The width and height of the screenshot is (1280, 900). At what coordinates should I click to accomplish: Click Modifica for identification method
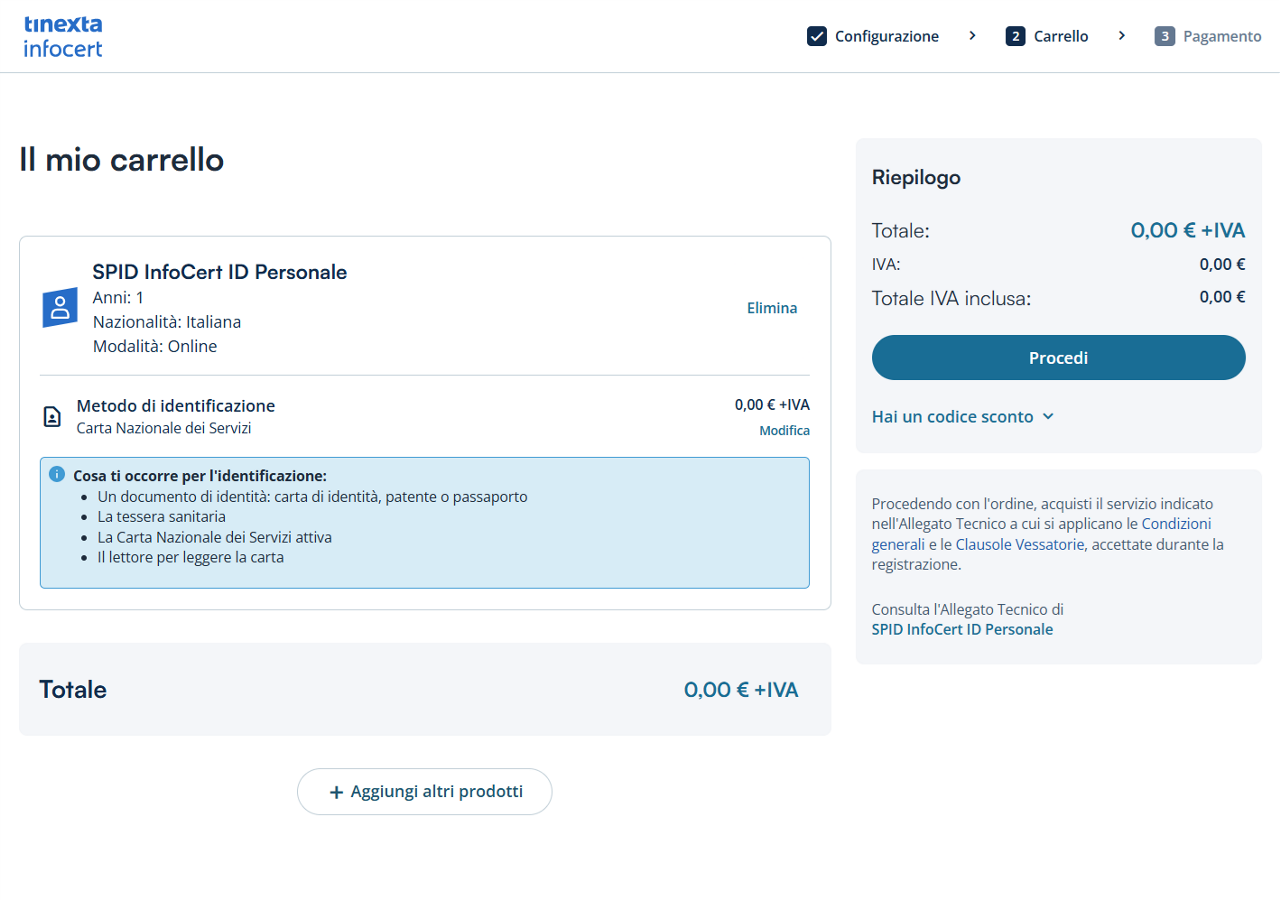click(784, 431)
